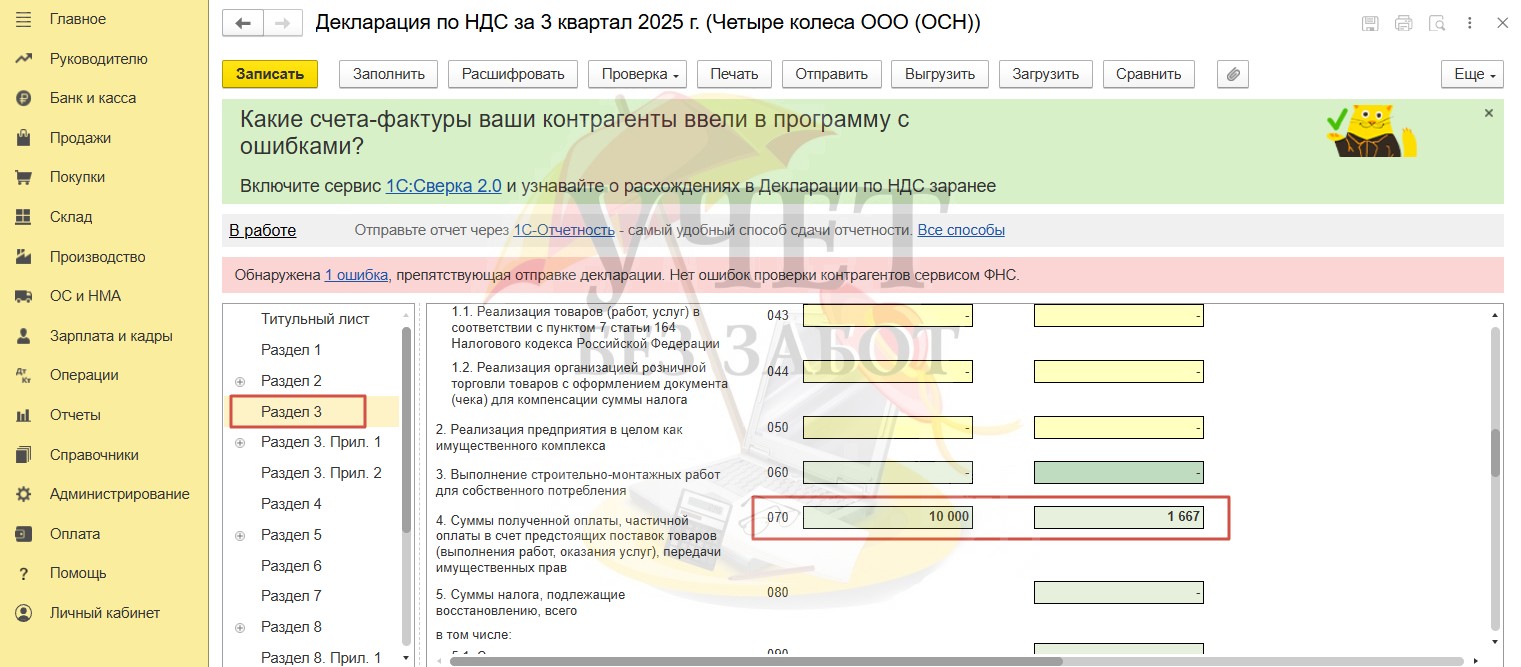Click the line 070 tax base field

pos(887,517)
